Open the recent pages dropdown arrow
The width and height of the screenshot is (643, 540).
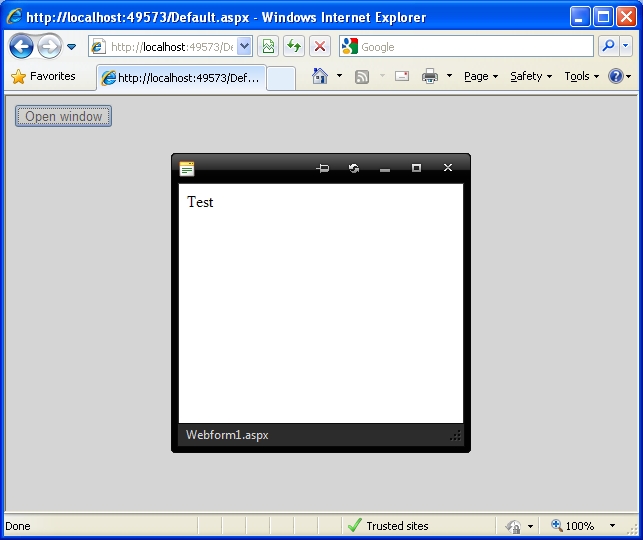click(72, 47)
